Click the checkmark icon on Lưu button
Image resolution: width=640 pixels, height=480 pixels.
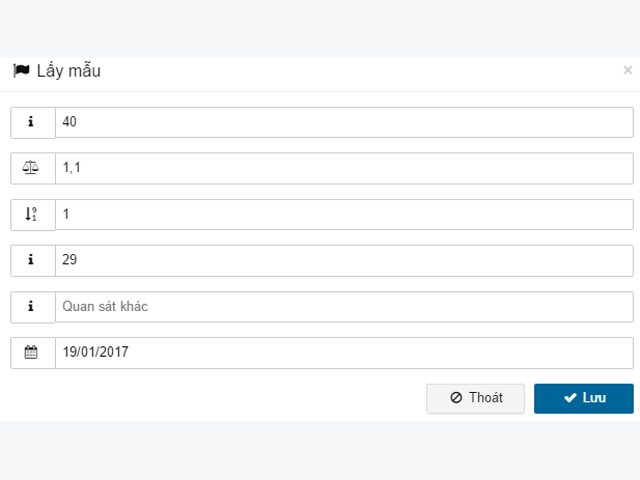coord(570,398)
